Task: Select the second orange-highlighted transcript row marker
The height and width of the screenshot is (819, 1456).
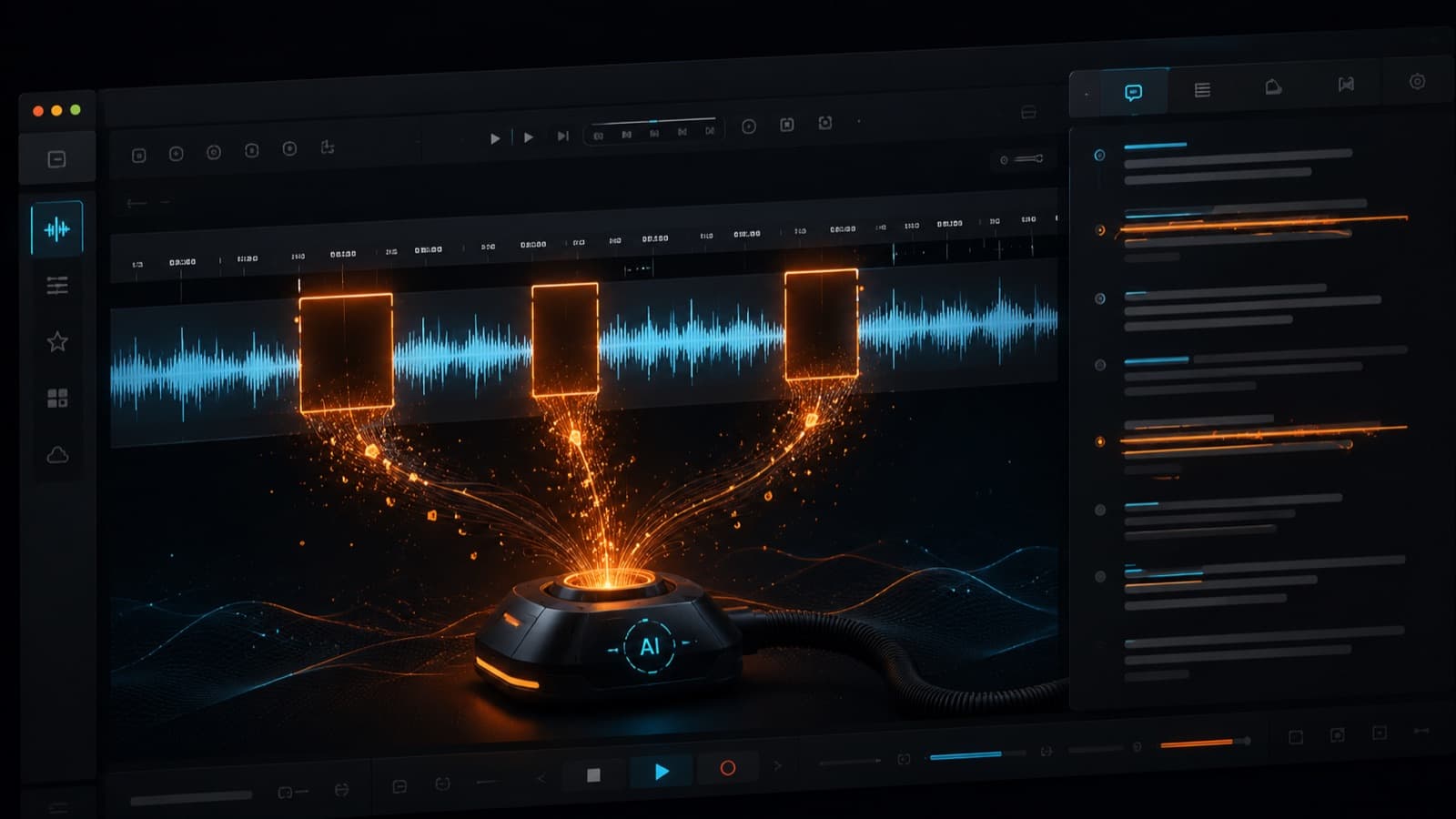Action: tap(1099, 441)
